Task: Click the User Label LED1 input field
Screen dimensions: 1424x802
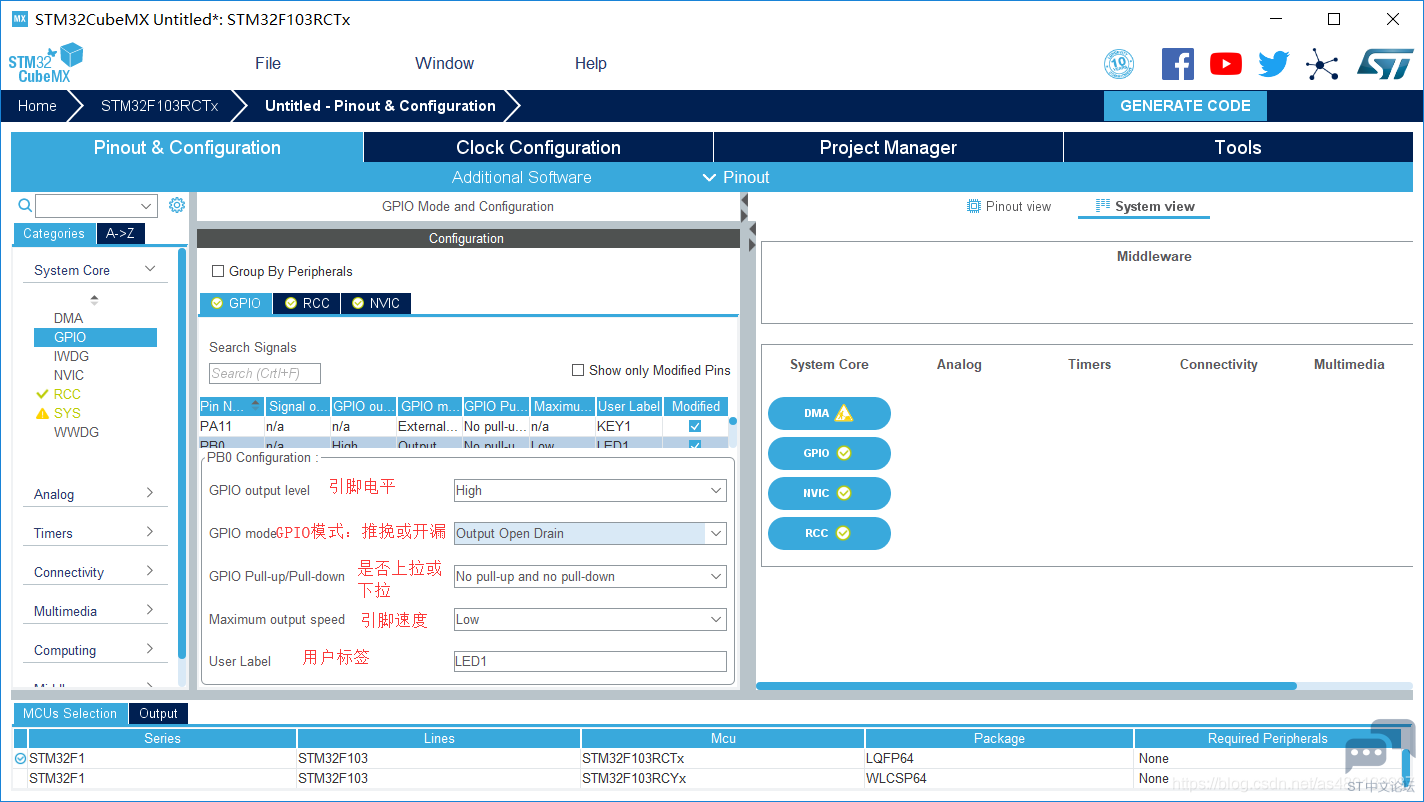Action: tap(590, 661)
